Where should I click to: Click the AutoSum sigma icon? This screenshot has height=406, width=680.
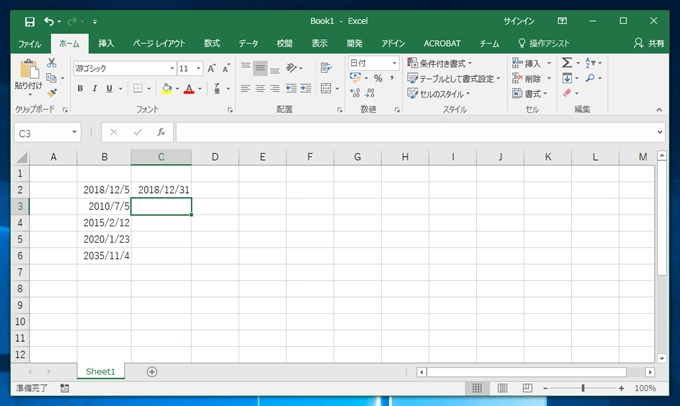coord(567,63)
